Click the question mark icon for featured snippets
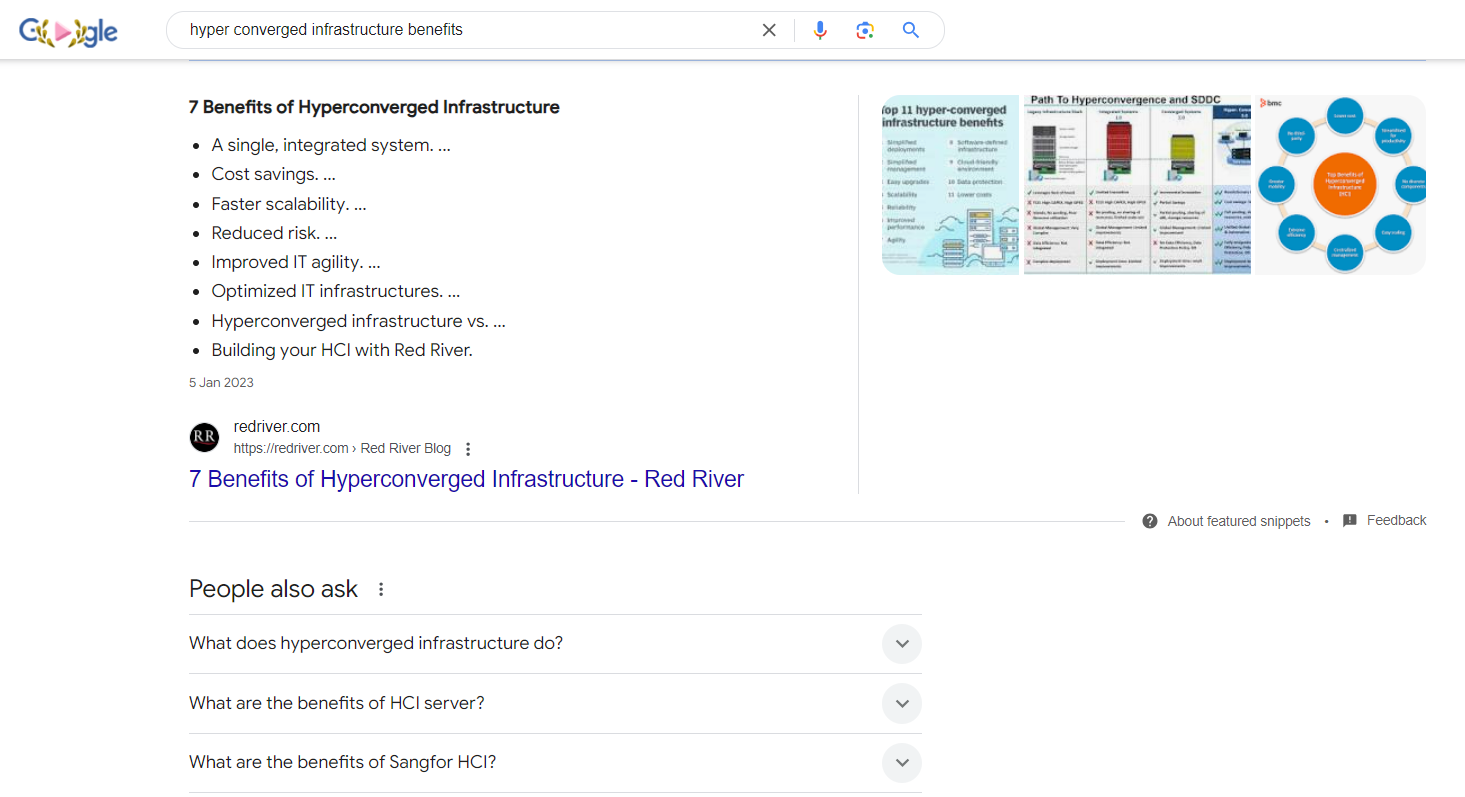1465x797 pixels. tap(1150, 521)
